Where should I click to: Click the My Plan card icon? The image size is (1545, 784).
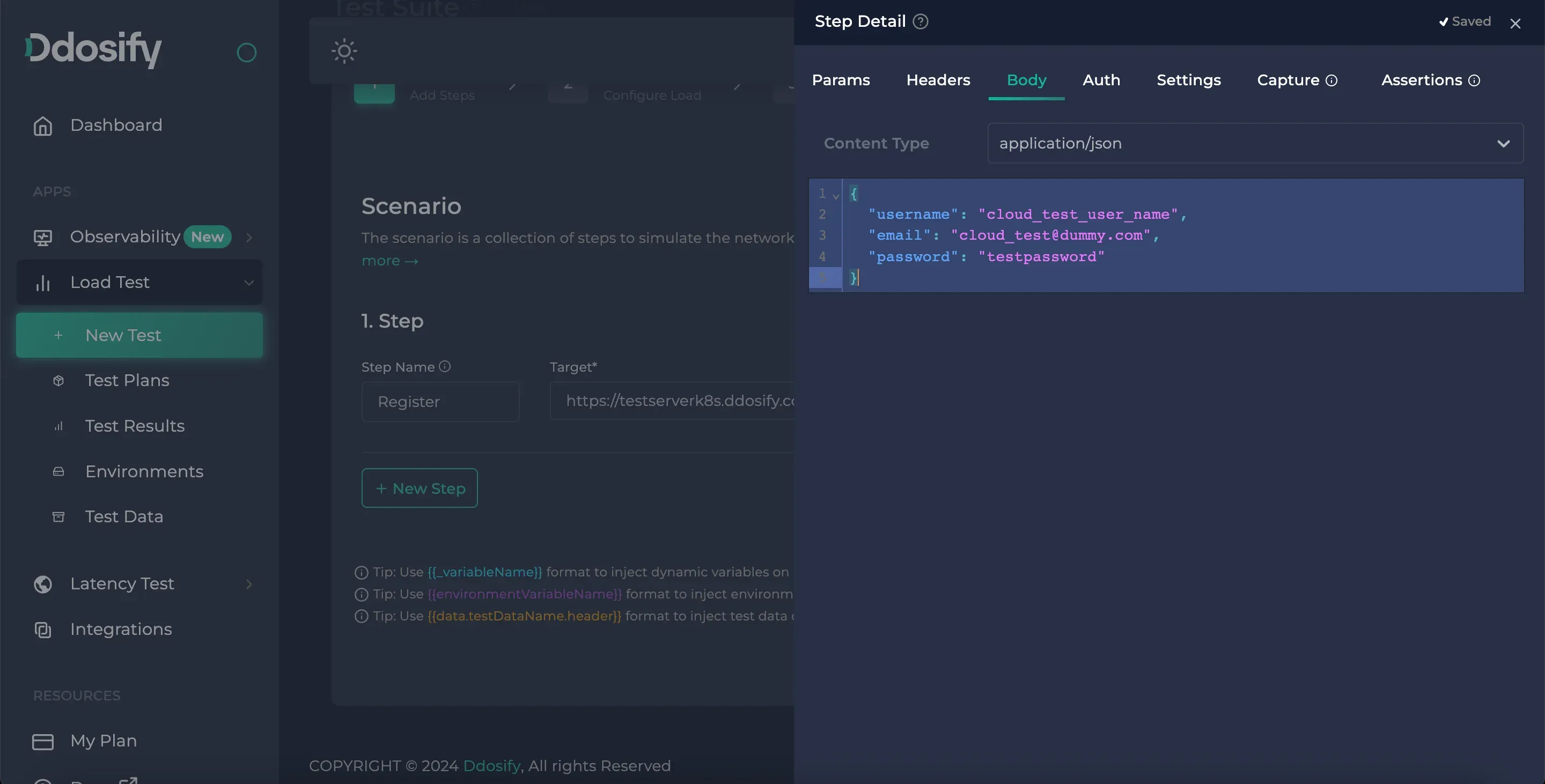(x=42, y=742)
